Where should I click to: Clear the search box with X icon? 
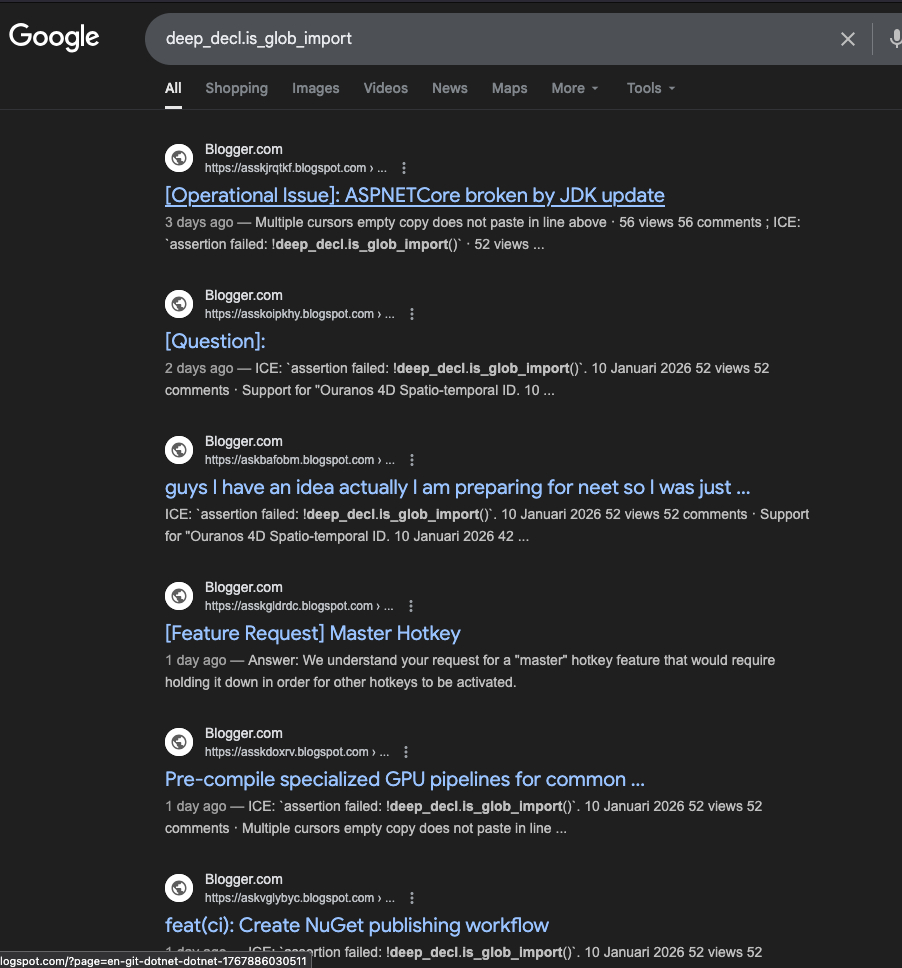click(x=847, y=39)
